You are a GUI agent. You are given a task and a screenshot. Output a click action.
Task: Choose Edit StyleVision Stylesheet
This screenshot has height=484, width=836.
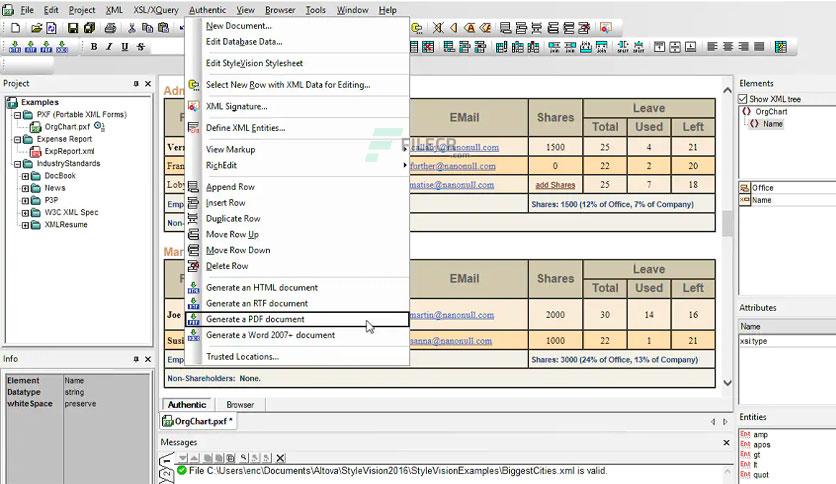click(x=297, y=63)
